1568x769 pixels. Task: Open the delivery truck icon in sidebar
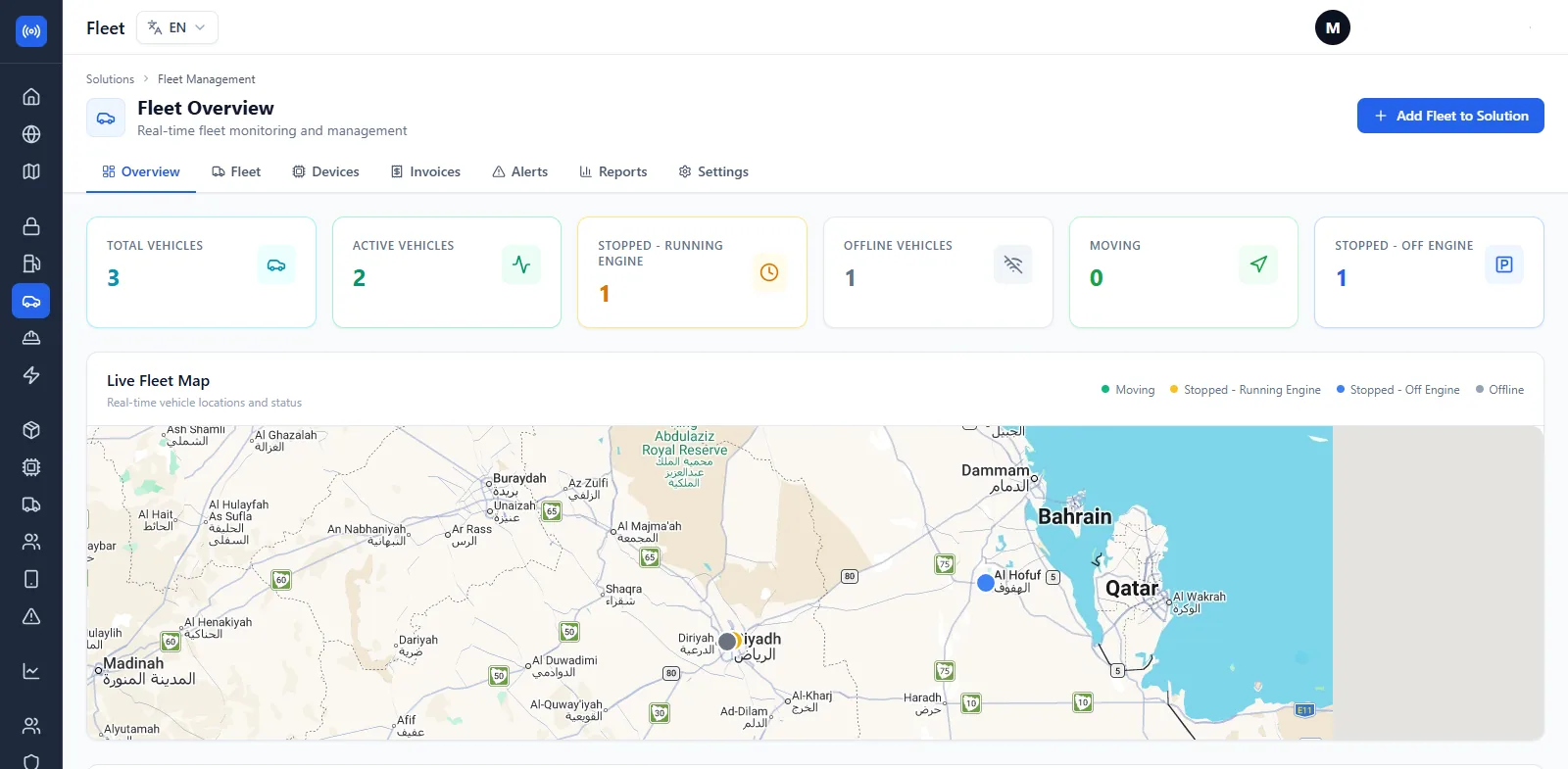[31, 505]
